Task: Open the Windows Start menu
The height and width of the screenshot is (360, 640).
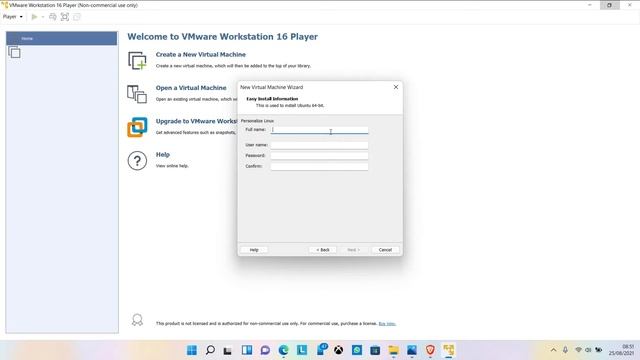Action: tap(191, 350)
